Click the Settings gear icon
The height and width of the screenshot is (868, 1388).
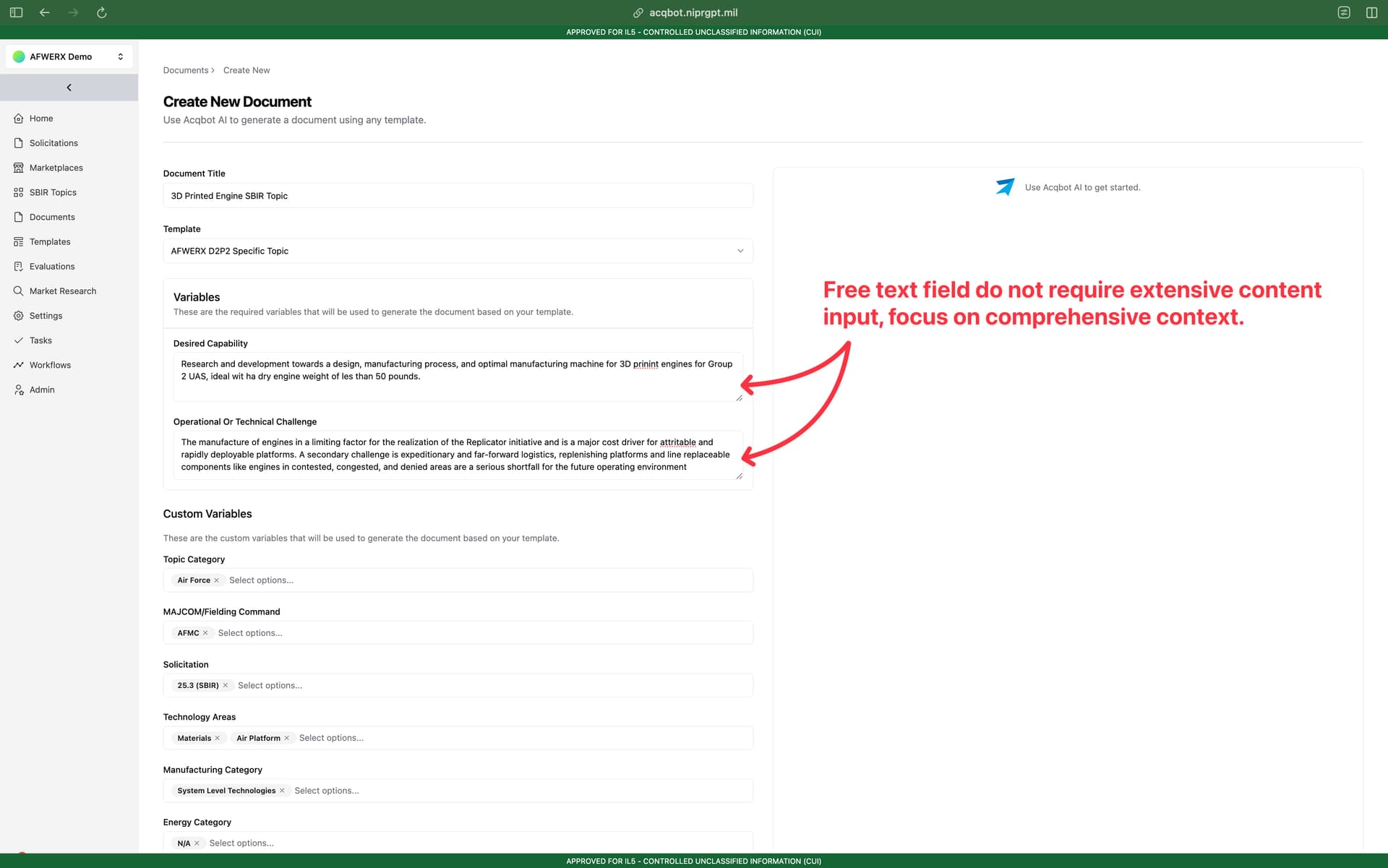pyautogui.click(x=19, y=316)
